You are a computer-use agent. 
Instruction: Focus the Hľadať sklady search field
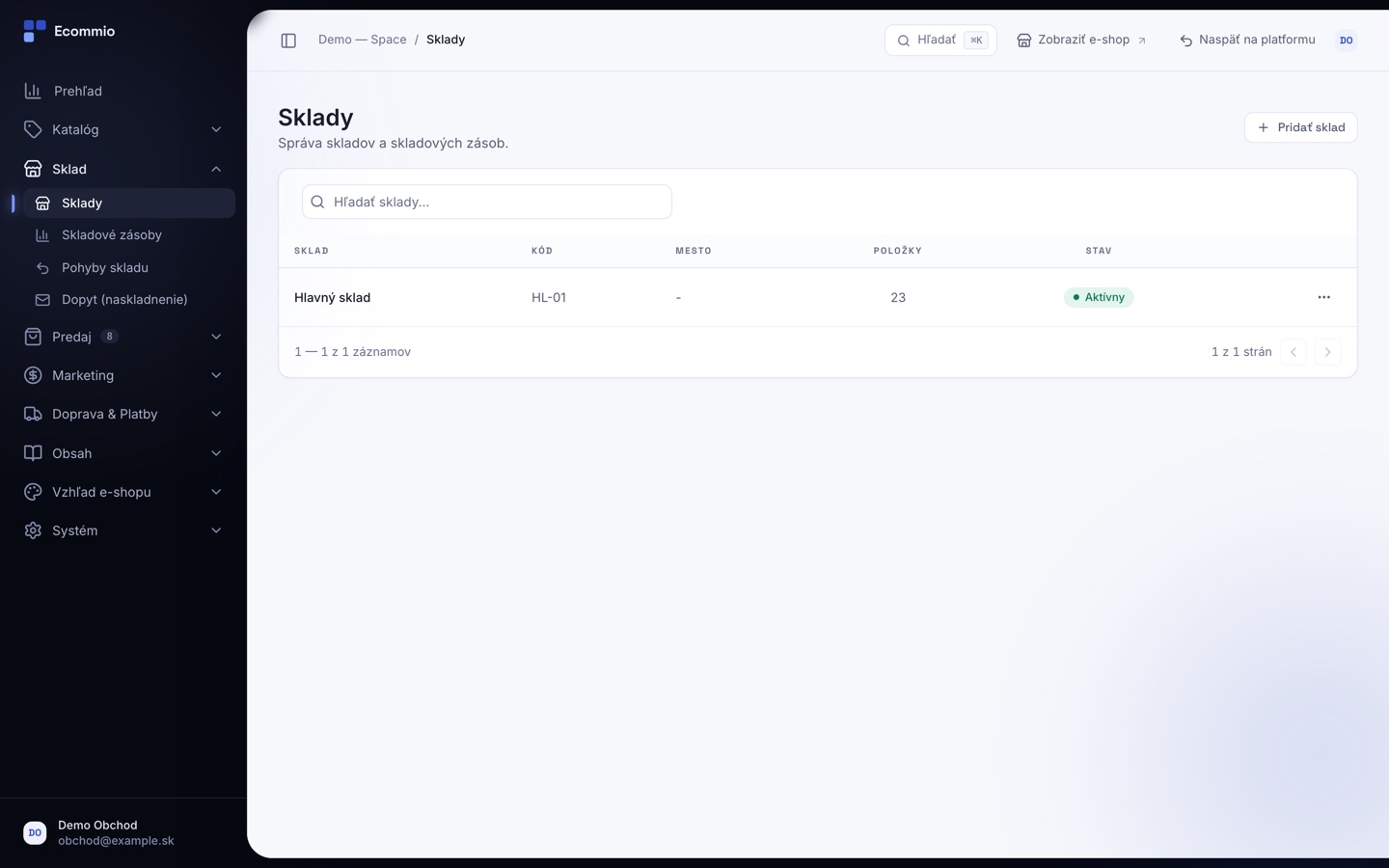coord(487,202)
